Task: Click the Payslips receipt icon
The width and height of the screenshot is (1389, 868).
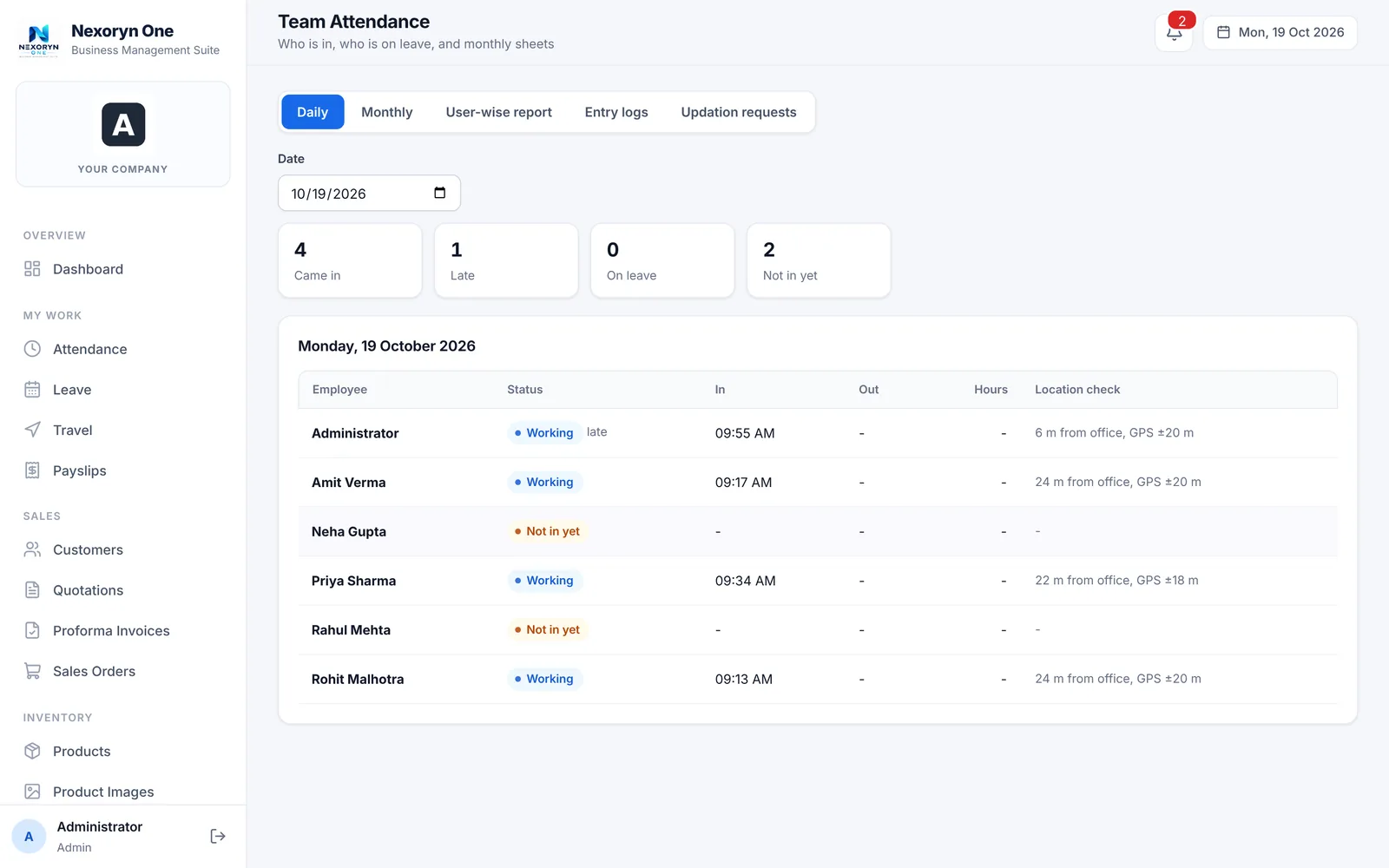Action: [32, 470]
